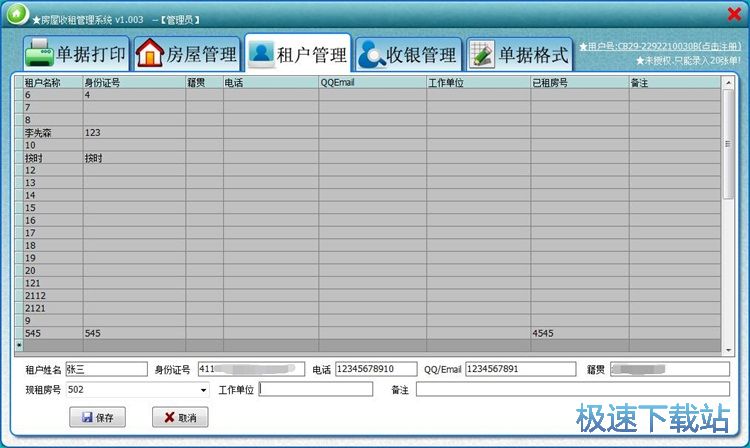Select tenant row 121

(x=367, y=283)
